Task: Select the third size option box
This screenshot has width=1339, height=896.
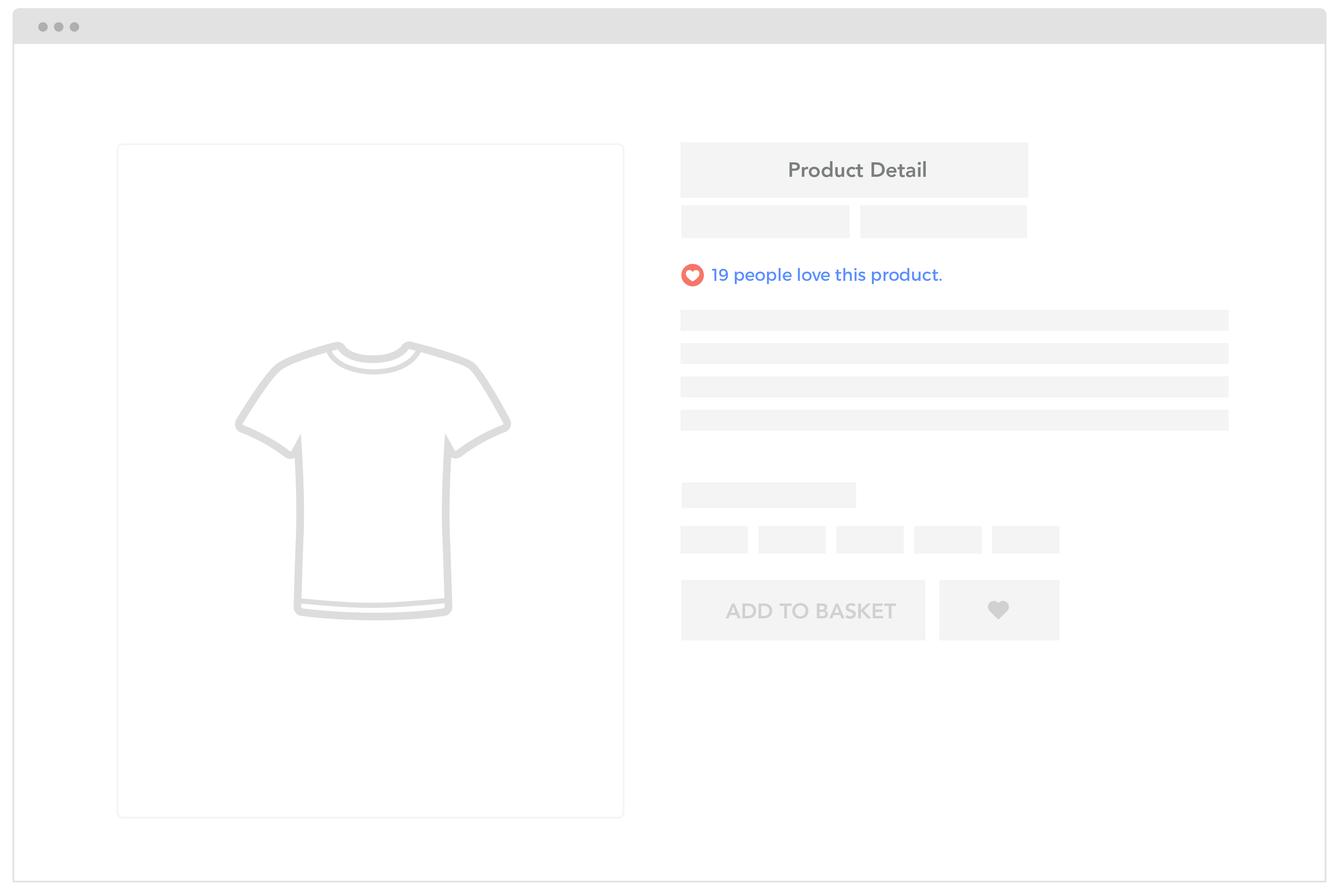Action: pos(869,540)
